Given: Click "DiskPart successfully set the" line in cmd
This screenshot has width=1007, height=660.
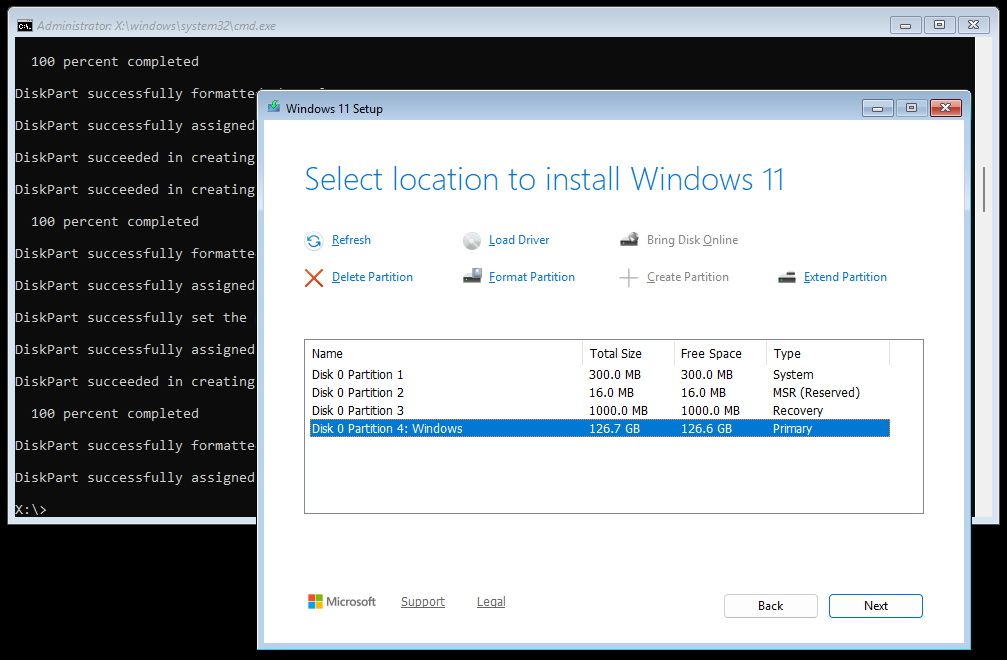Looking at the screenshot, I should point(131,318).
